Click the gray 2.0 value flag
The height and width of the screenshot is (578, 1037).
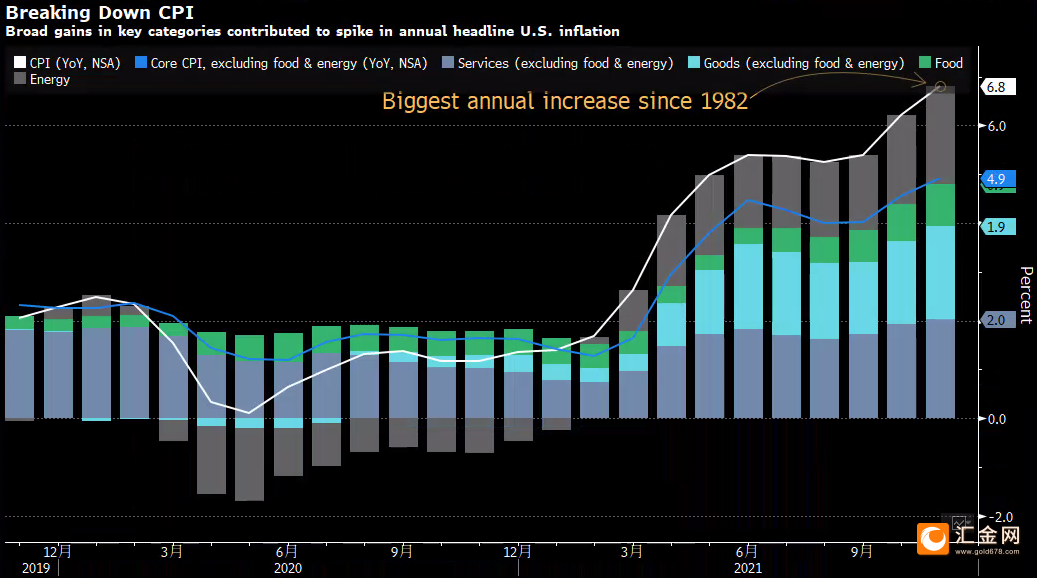(x=997, y=320)
